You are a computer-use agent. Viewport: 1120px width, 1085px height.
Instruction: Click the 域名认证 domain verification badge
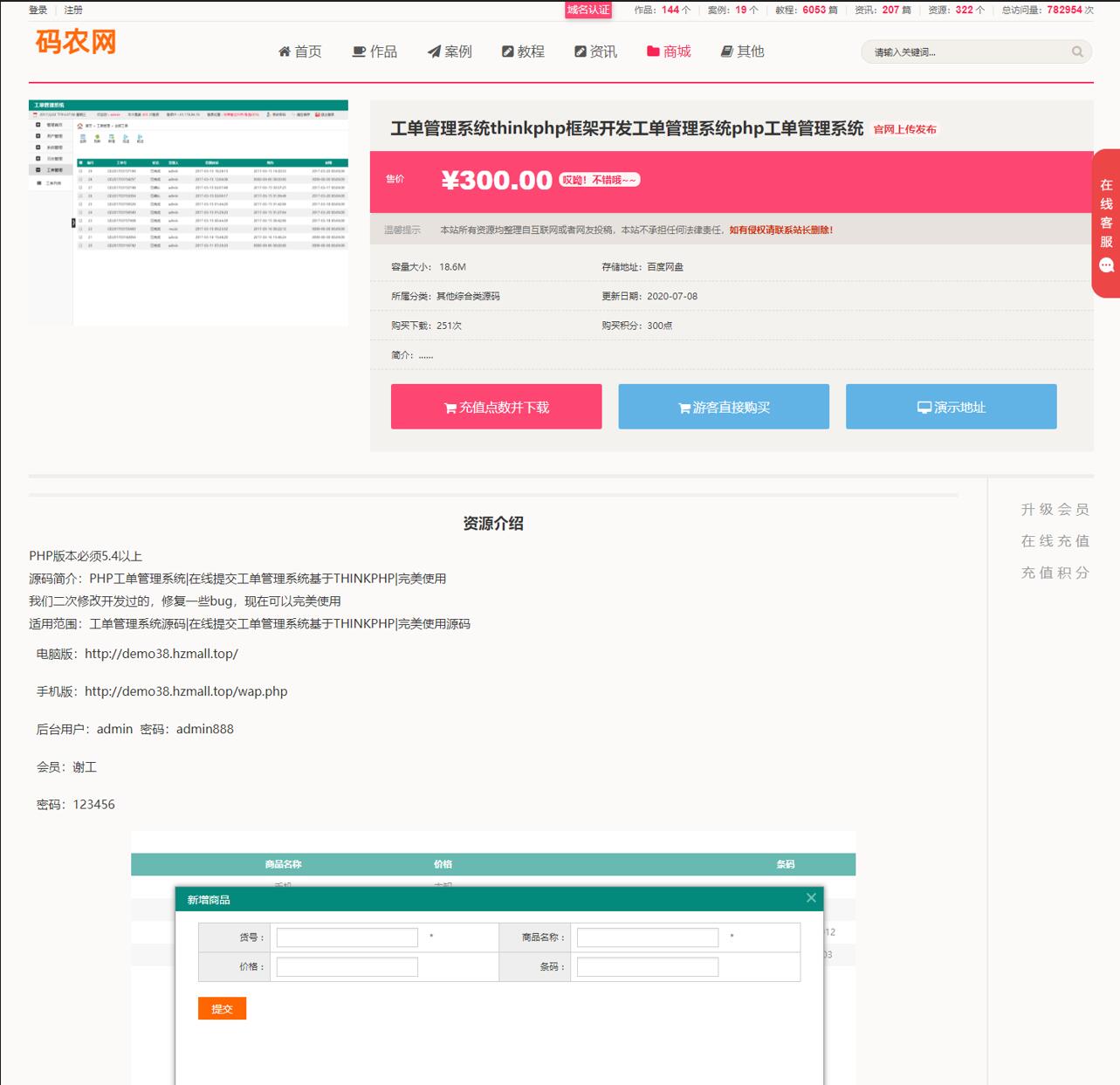tap(588, 10)
